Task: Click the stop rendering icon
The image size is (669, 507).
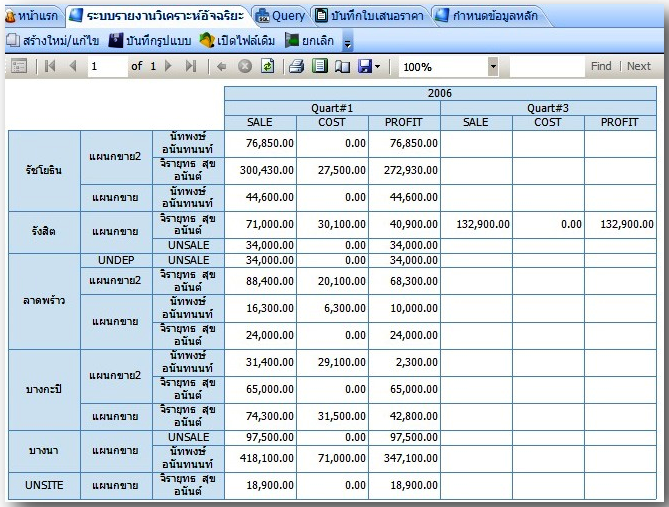Action: [x=245, y=66]
